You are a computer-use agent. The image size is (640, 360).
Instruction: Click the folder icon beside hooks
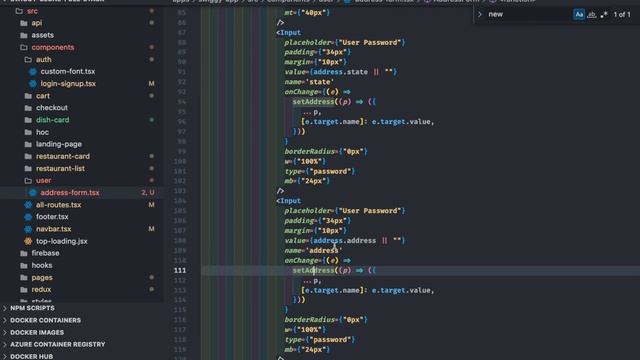[24, 265]
